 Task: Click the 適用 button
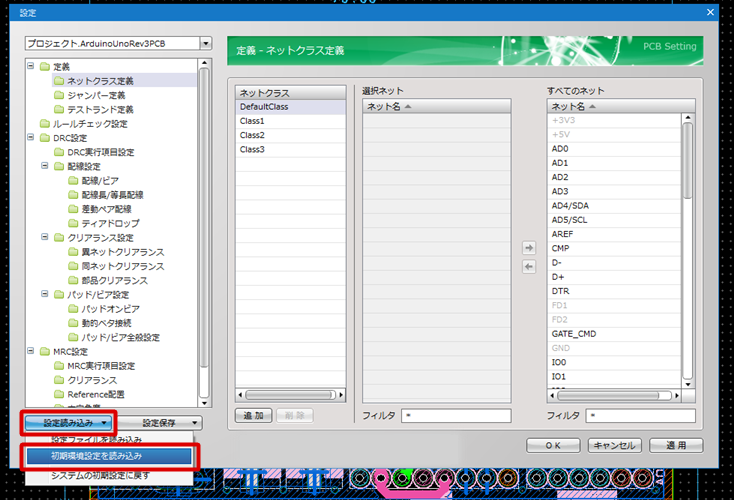[x=673, y=445]
